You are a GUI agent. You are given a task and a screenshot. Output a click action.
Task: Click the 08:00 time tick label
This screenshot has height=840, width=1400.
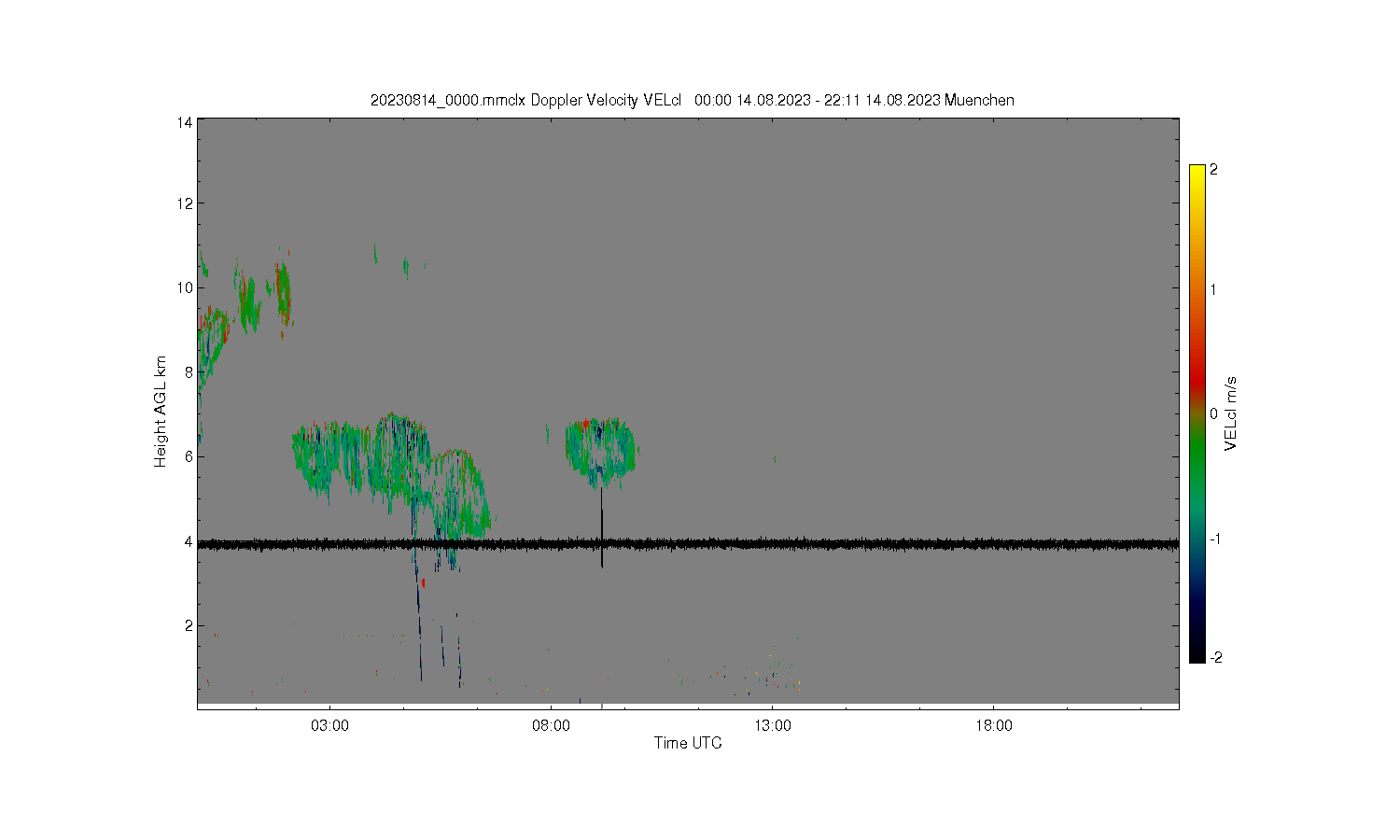click(552, 725)
